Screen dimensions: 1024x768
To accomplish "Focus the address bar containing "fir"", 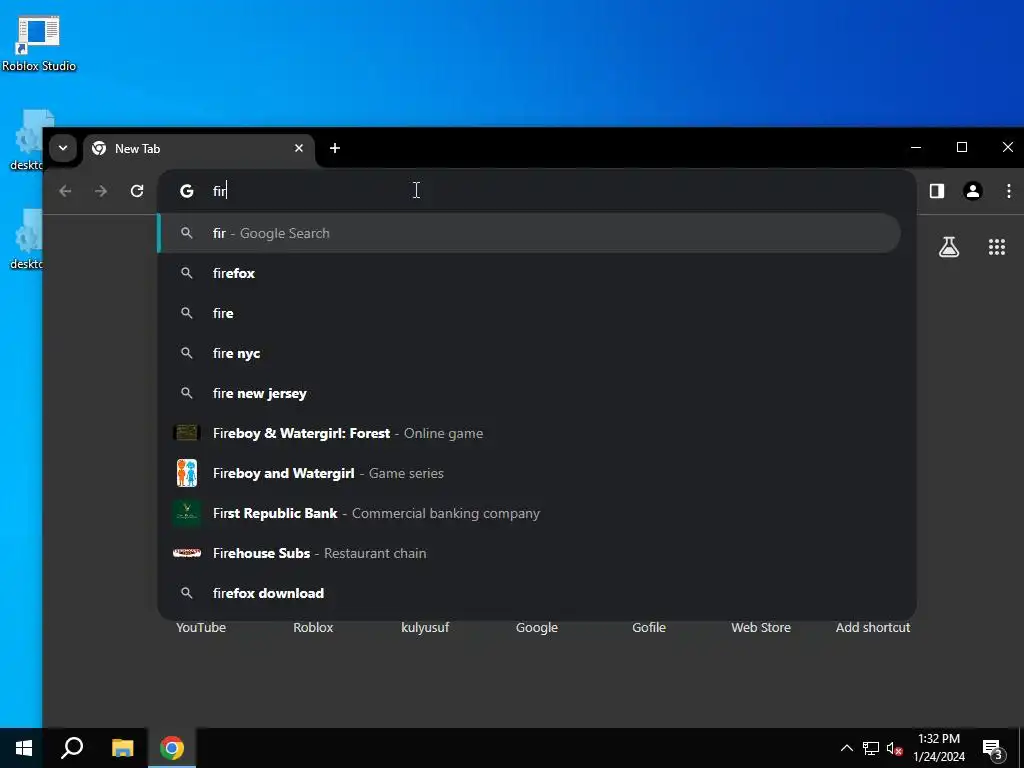I will pos(536,191).
